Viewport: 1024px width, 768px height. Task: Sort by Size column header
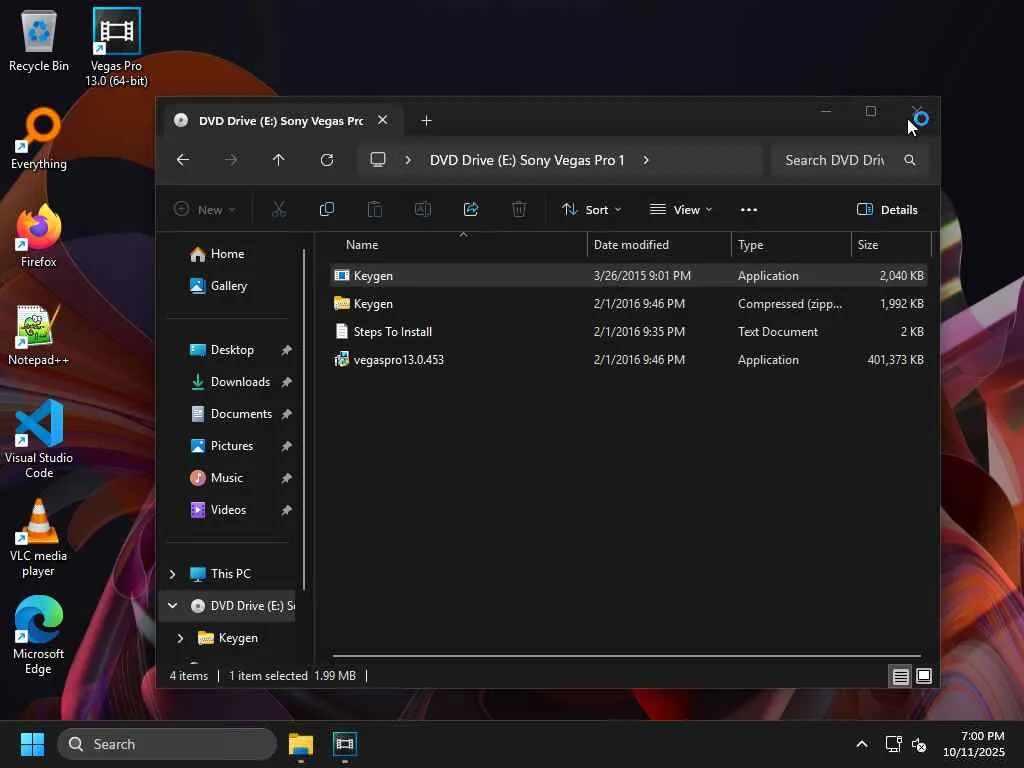868,245
